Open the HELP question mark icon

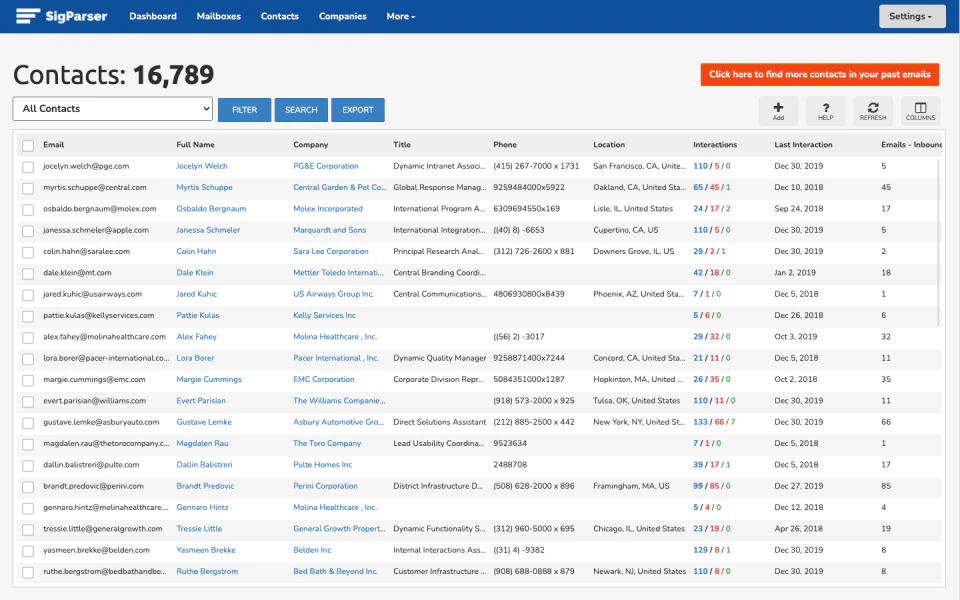tap(825, 110)
